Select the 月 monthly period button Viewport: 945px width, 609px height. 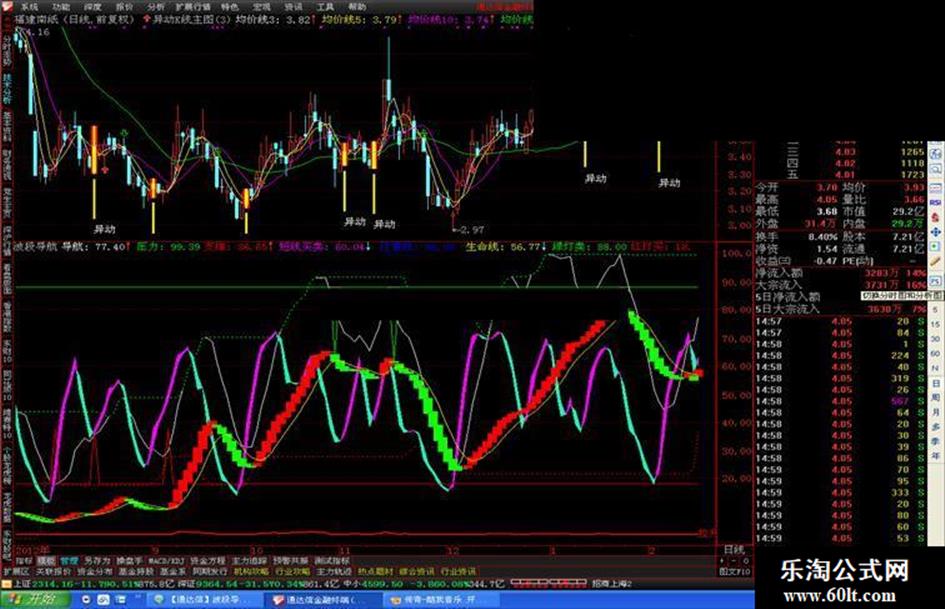pos(935,412)
